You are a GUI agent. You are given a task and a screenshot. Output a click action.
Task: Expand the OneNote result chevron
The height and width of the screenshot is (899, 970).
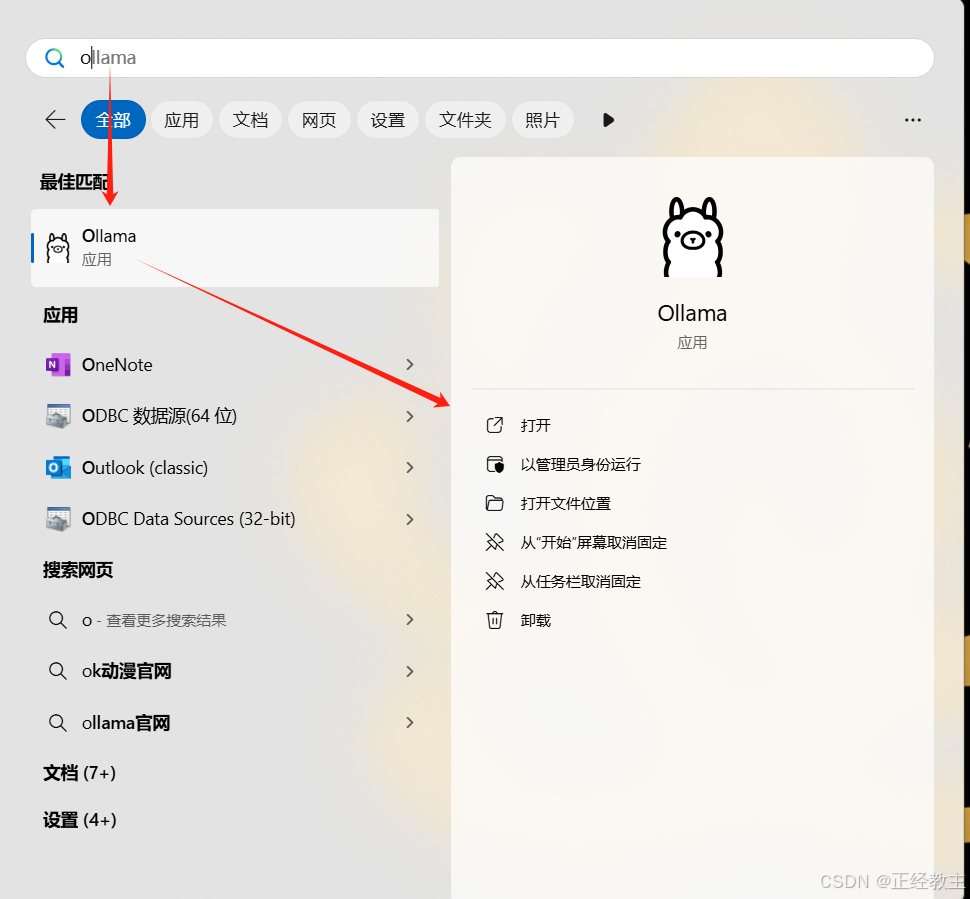410,365
